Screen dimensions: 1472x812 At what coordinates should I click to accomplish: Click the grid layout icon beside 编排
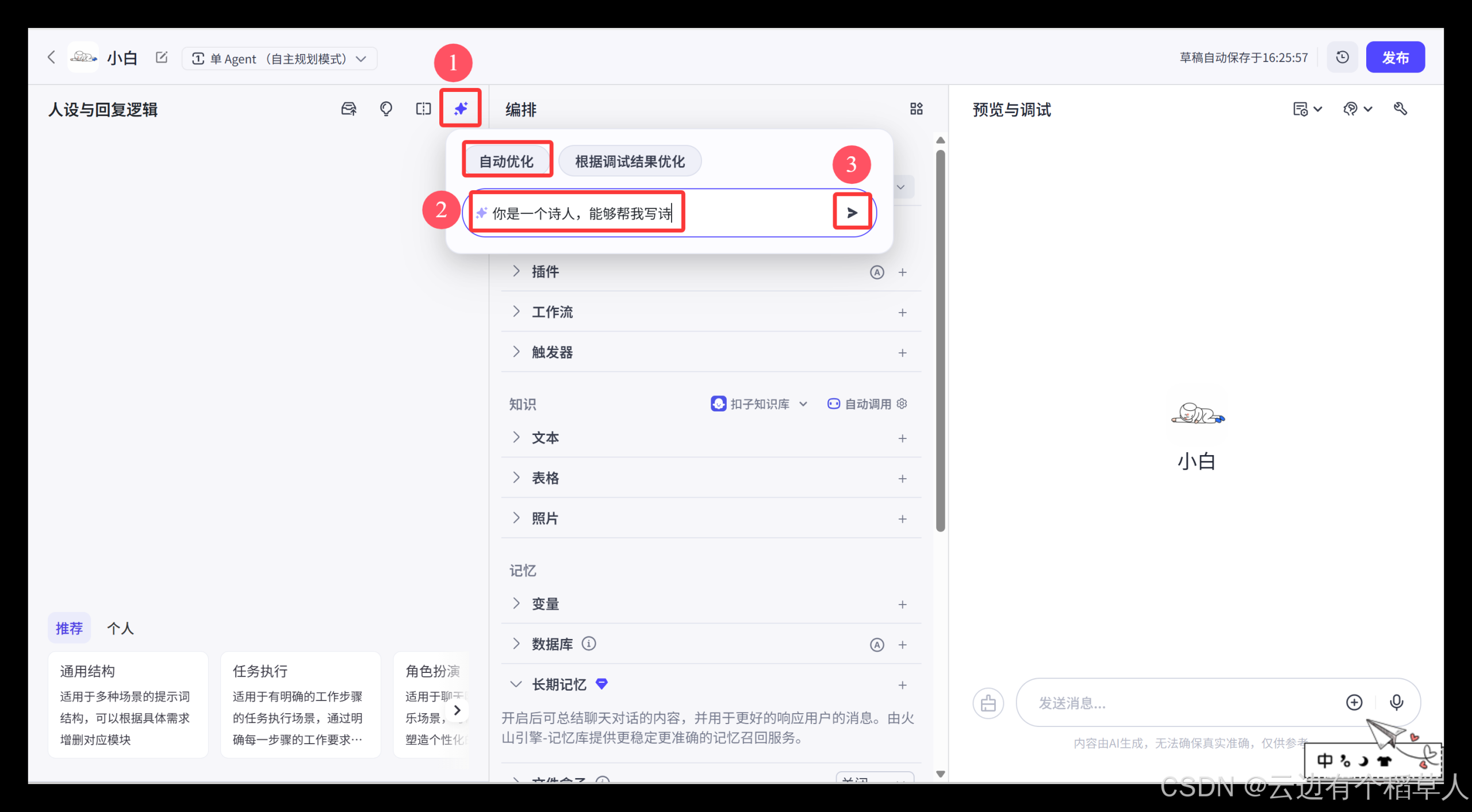point(916,109)
